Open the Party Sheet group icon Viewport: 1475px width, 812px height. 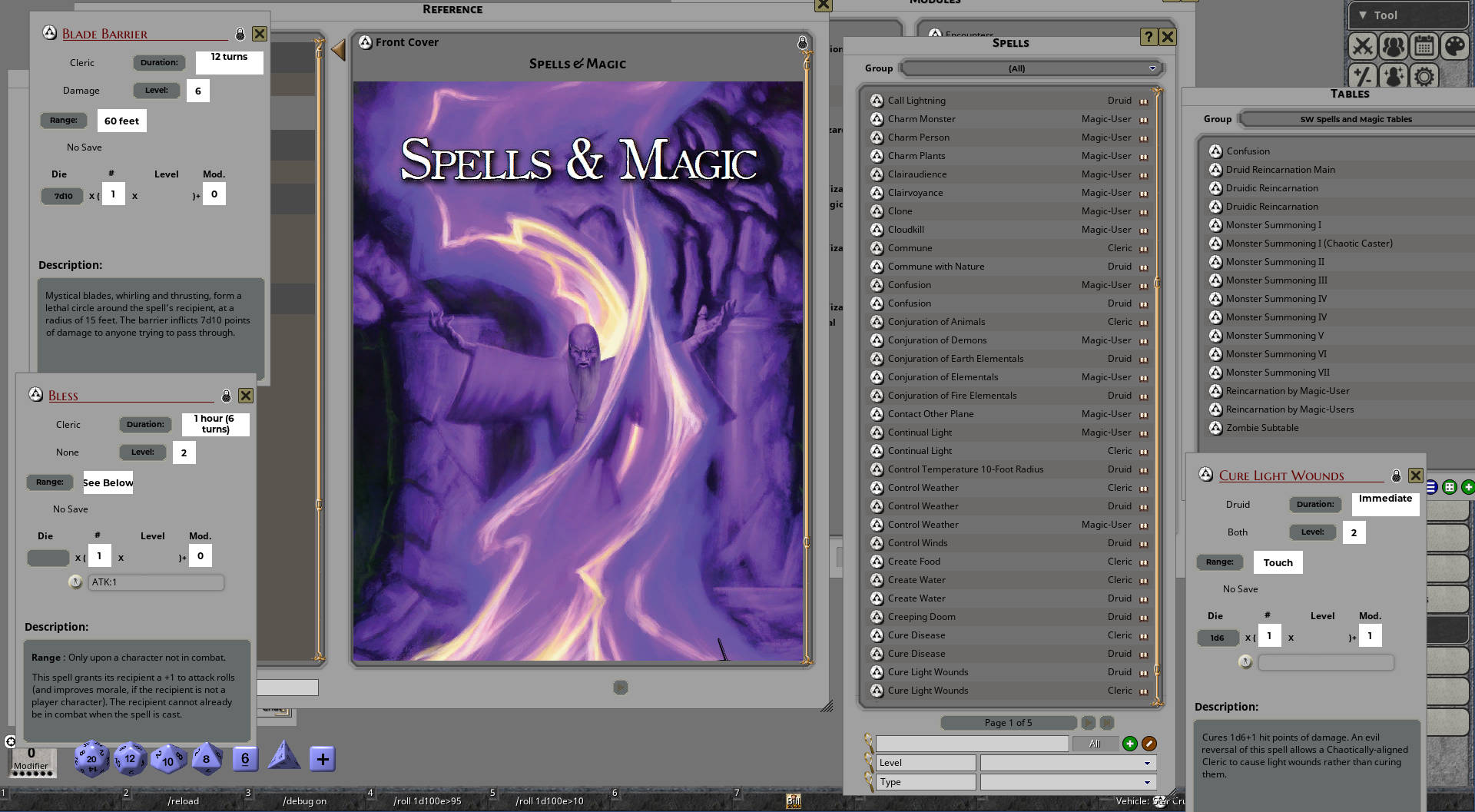(1393, 47)
